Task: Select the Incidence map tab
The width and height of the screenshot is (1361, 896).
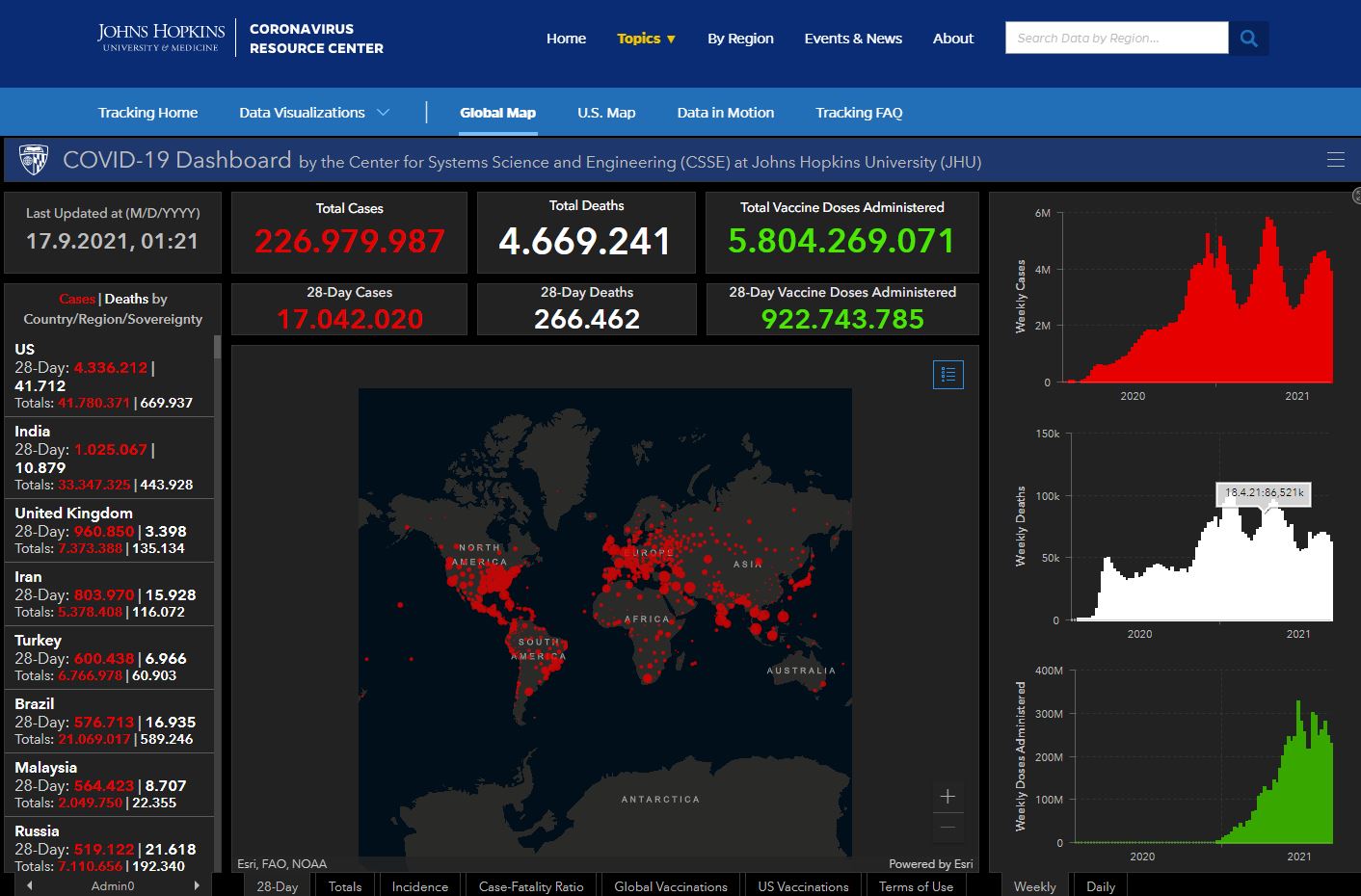Action: click(420, 885)
